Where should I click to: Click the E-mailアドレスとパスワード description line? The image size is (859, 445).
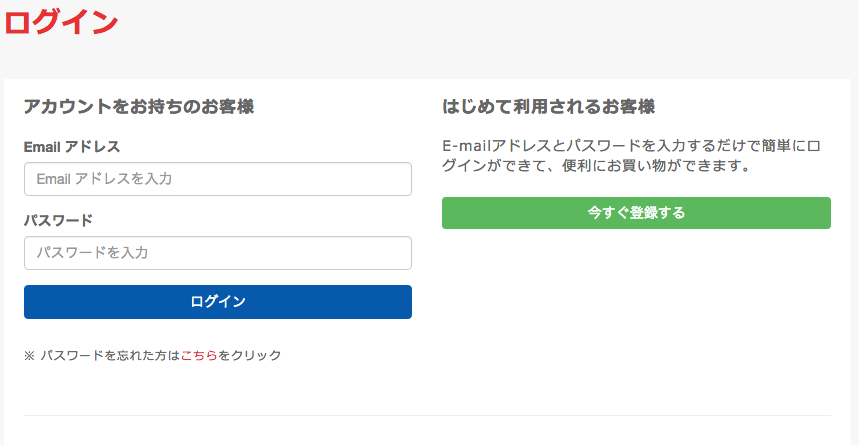631,146
